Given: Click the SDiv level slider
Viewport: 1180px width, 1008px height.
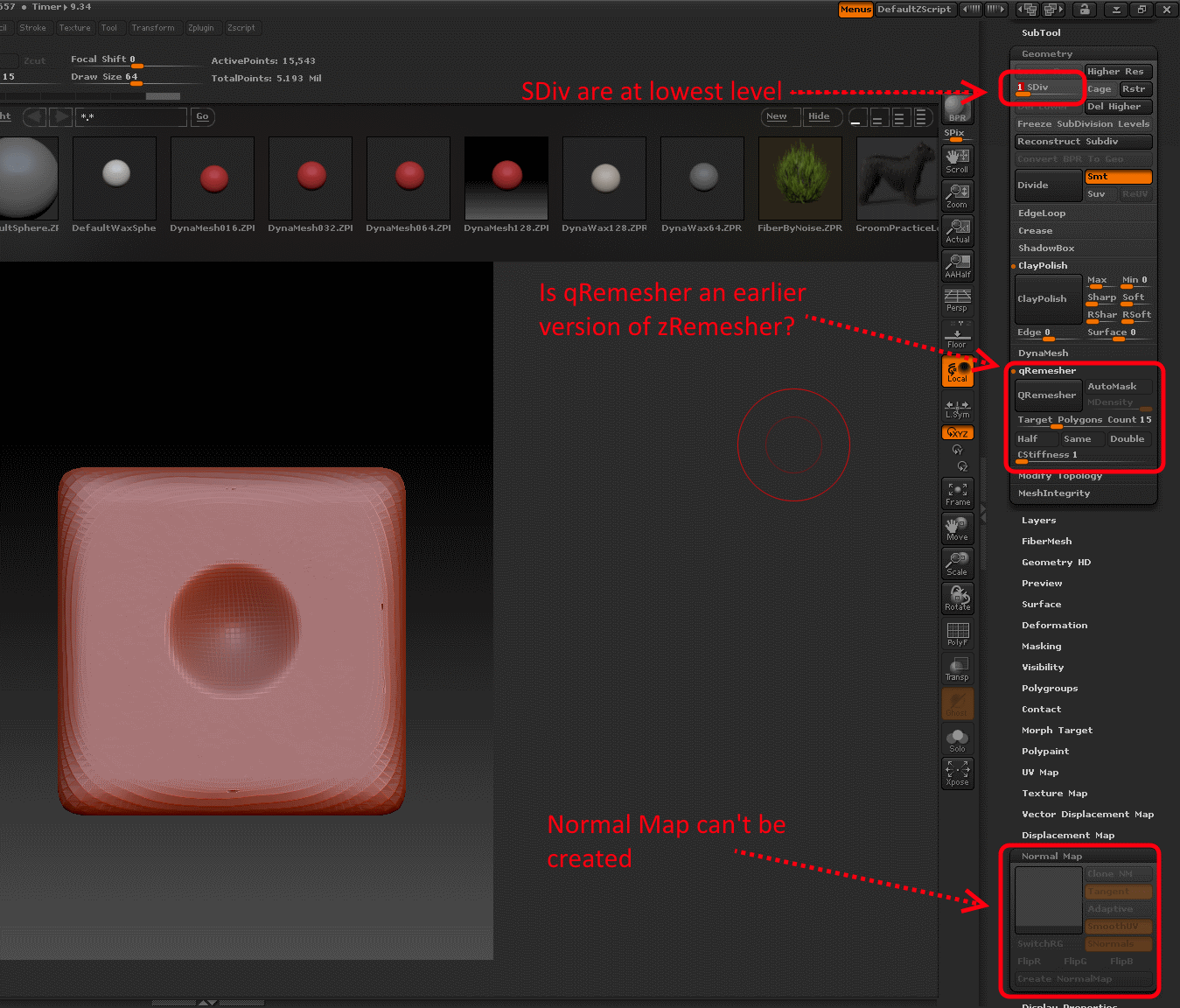Looking at the screenshot, I should [1049, 88].
